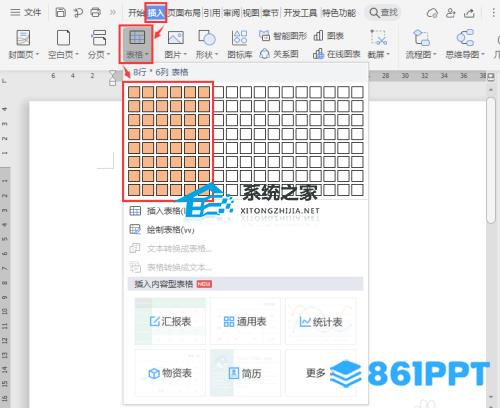The height and width of the screenshot is (408, 500).
Task: Open the 表格 table insert button
Action: tap(136, 44)
